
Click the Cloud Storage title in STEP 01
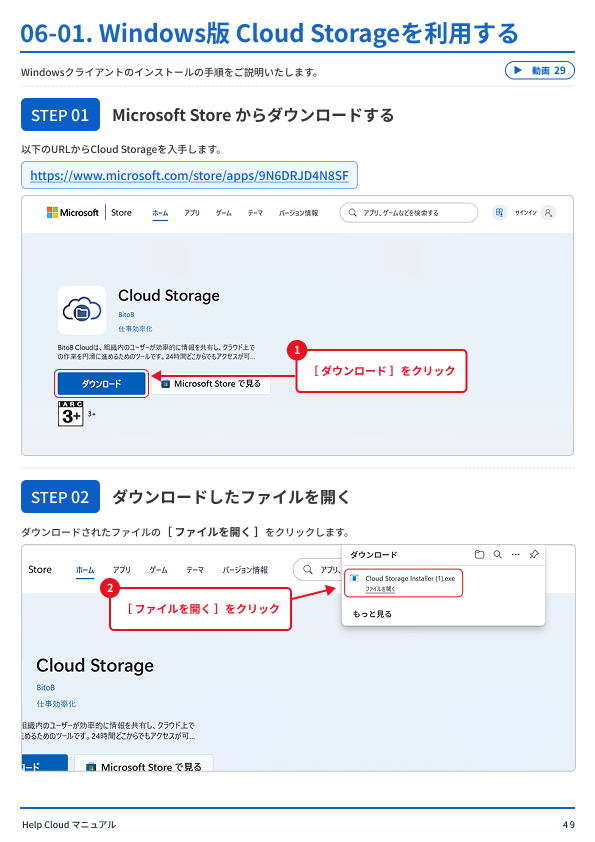pyautogui.click(x=169, y=296)
